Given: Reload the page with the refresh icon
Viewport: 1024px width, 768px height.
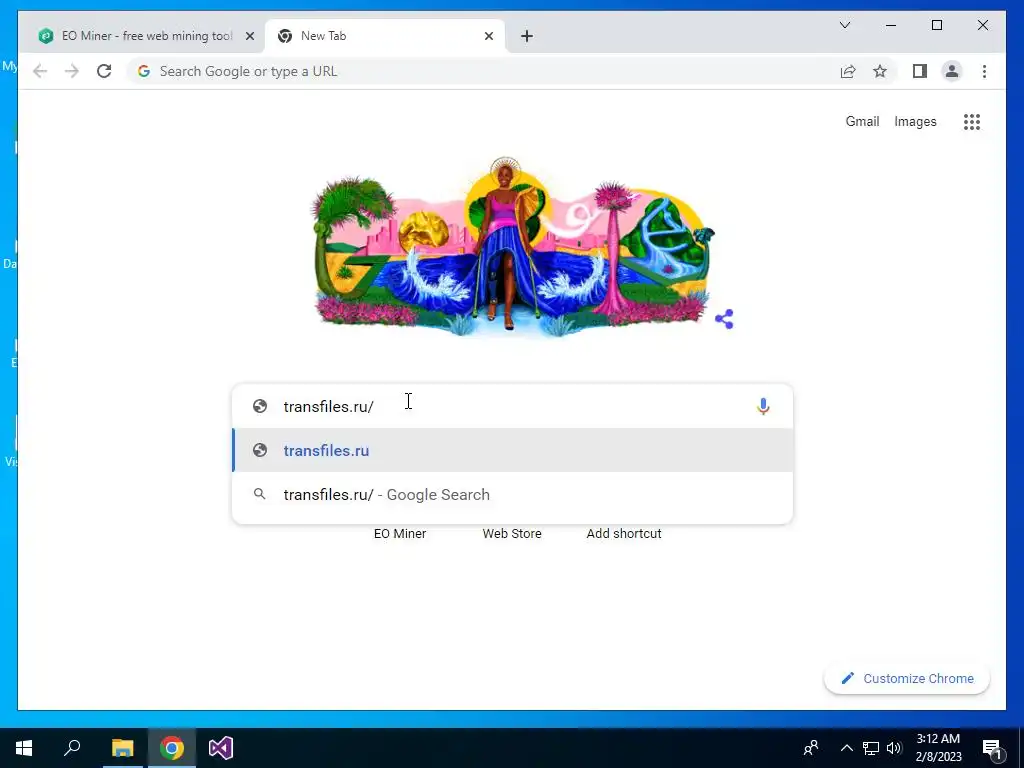Looking at the screenshot, I should (104, 71).
